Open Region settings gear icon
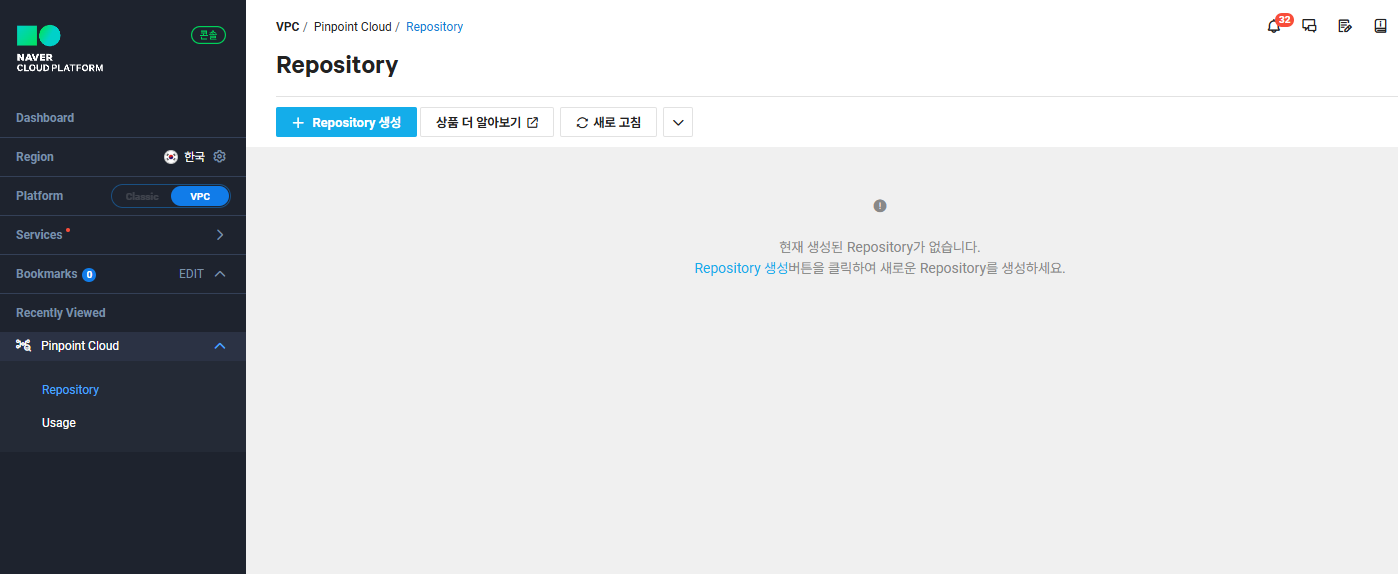Screen dimensions: 1398x574 [220, 157]
